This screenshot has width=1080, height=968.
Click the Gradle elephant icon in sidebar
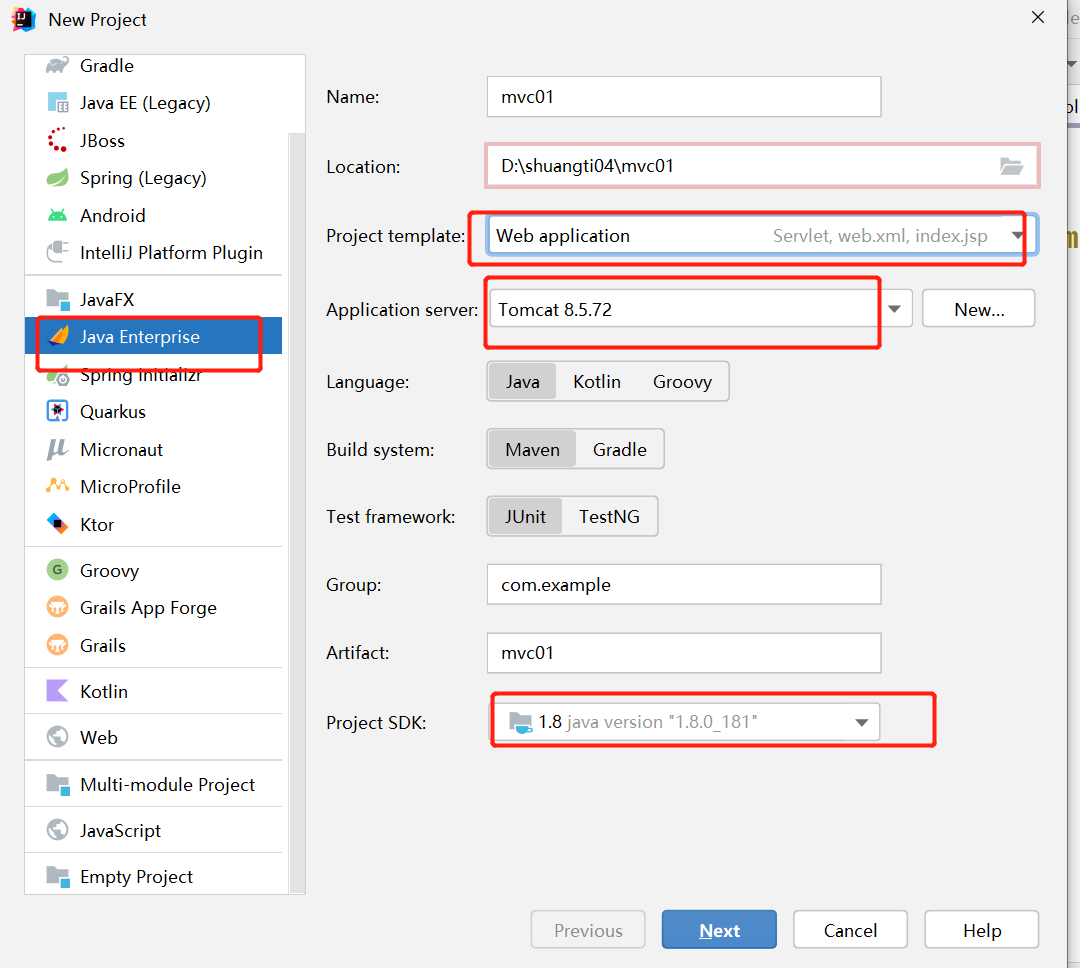point(58,66)
